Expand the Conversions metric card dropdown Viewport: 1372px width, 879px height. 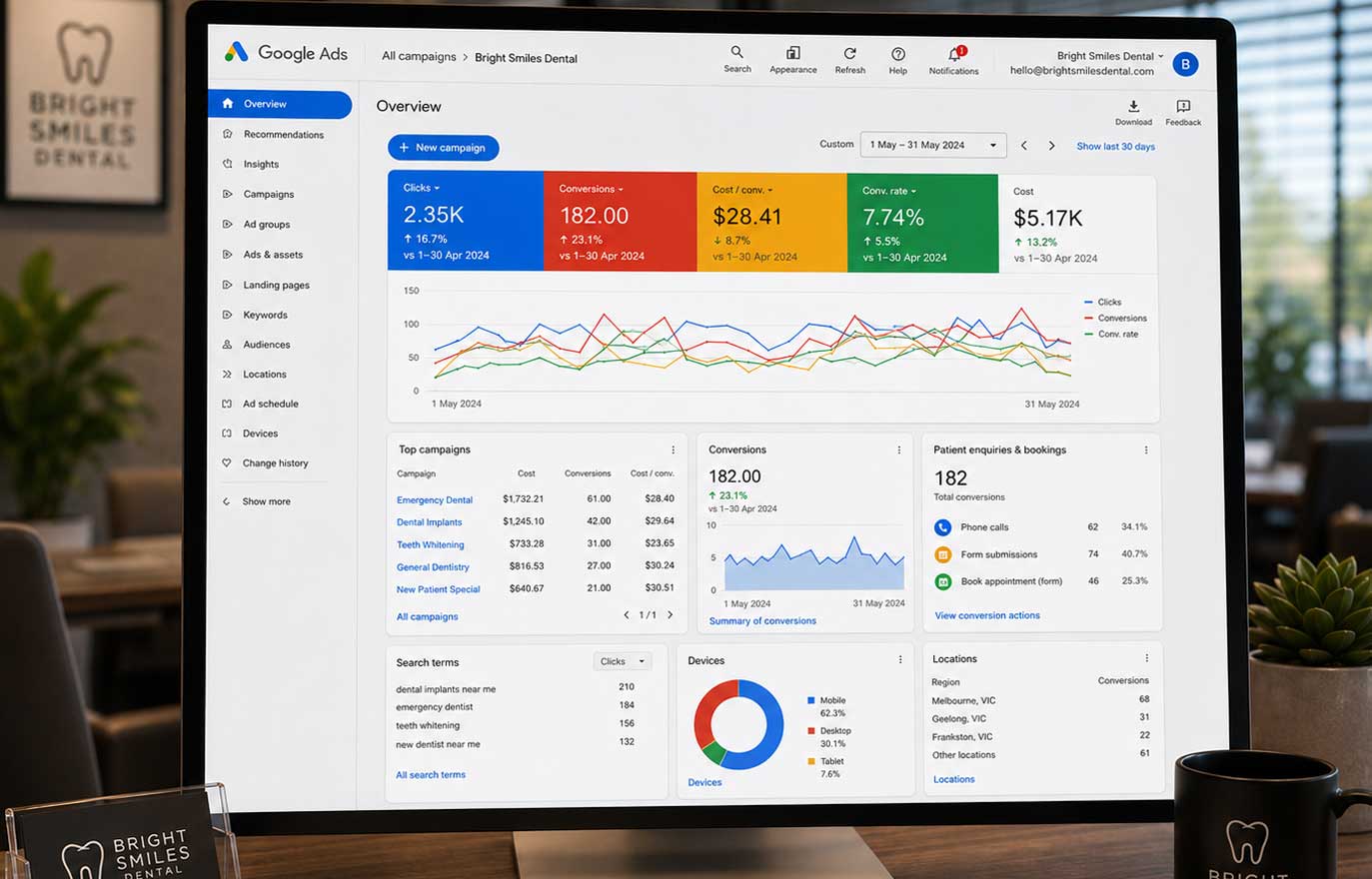621,189
